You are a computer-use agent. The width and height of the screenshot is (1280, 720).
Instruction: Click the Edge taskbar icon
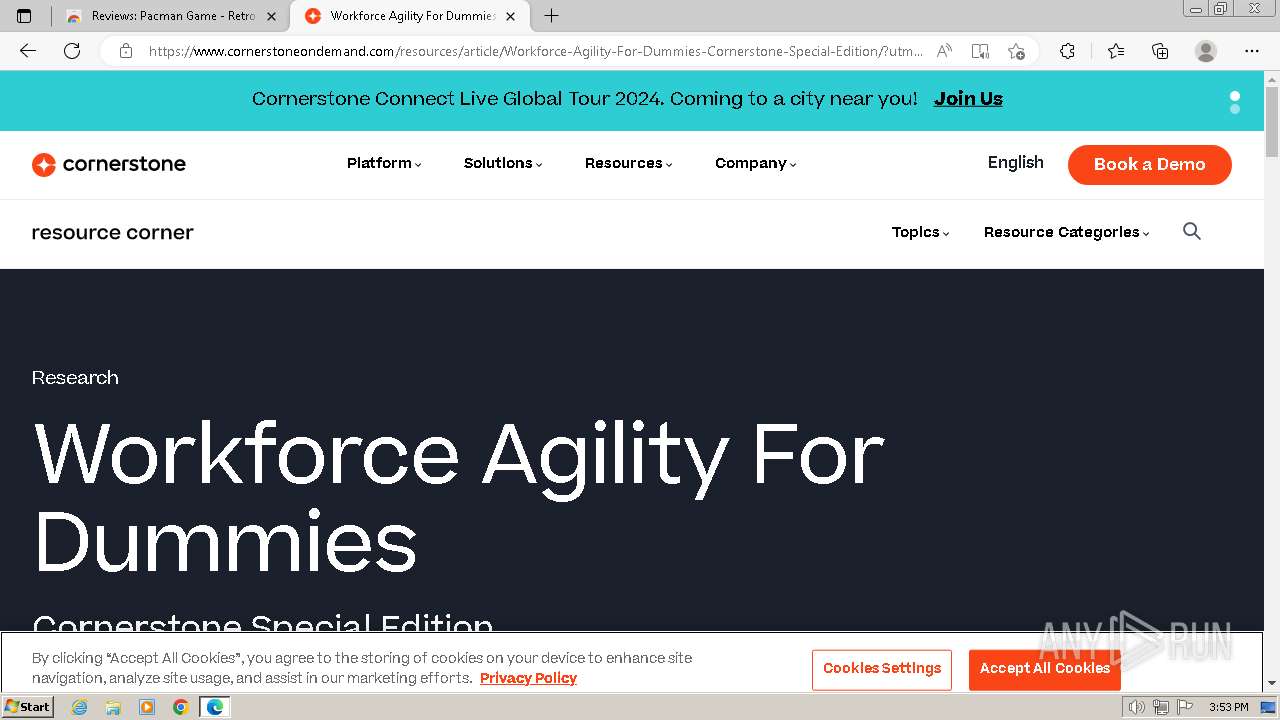(x=215, y=707)
